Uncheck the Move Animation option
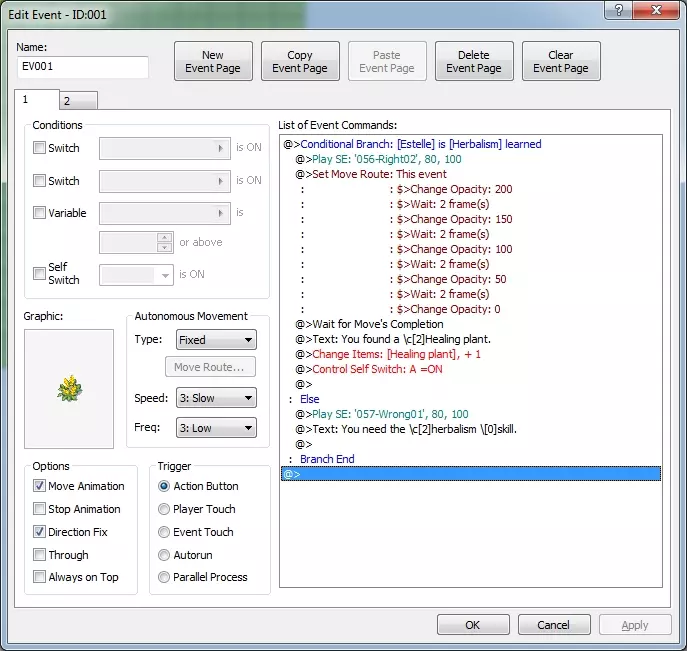 [x=39, y=485]
